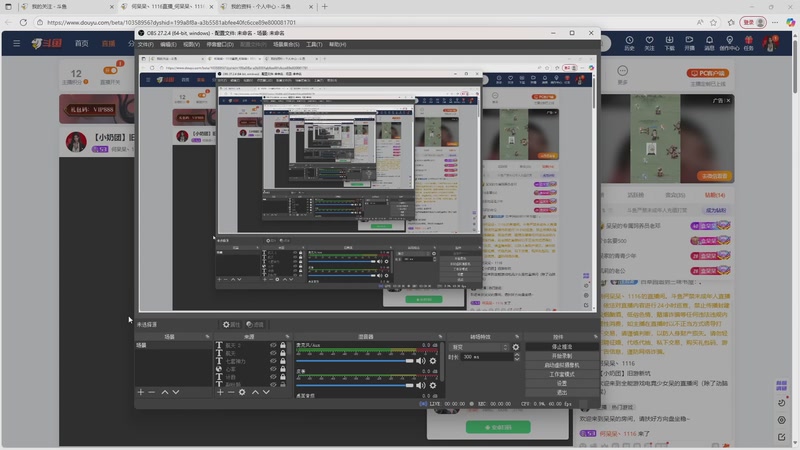Toggle lock on browser globe source

pyautogui.click(x=283, y=369)
